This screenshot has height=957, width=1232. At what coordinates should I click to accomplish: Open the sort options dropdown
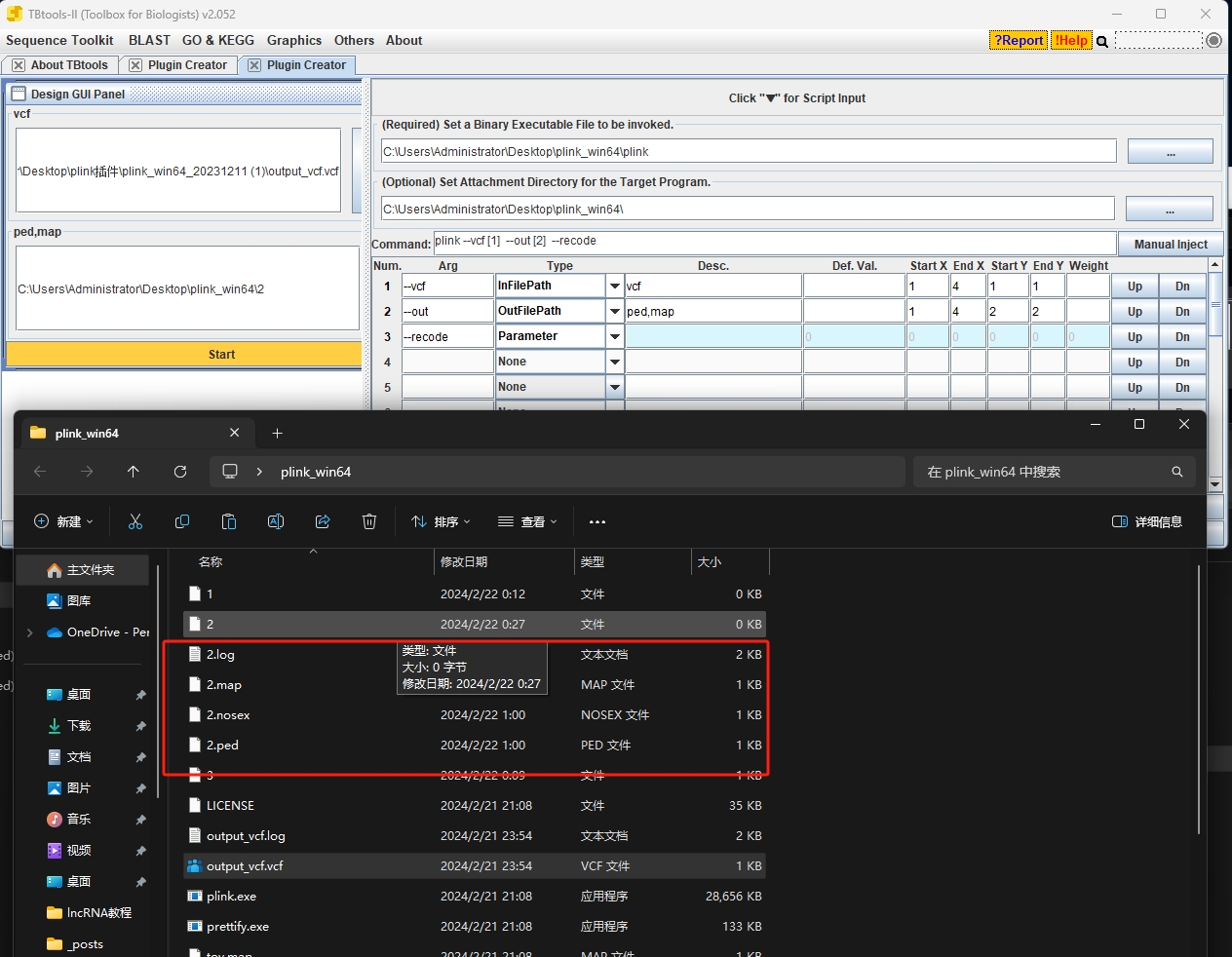441,522
